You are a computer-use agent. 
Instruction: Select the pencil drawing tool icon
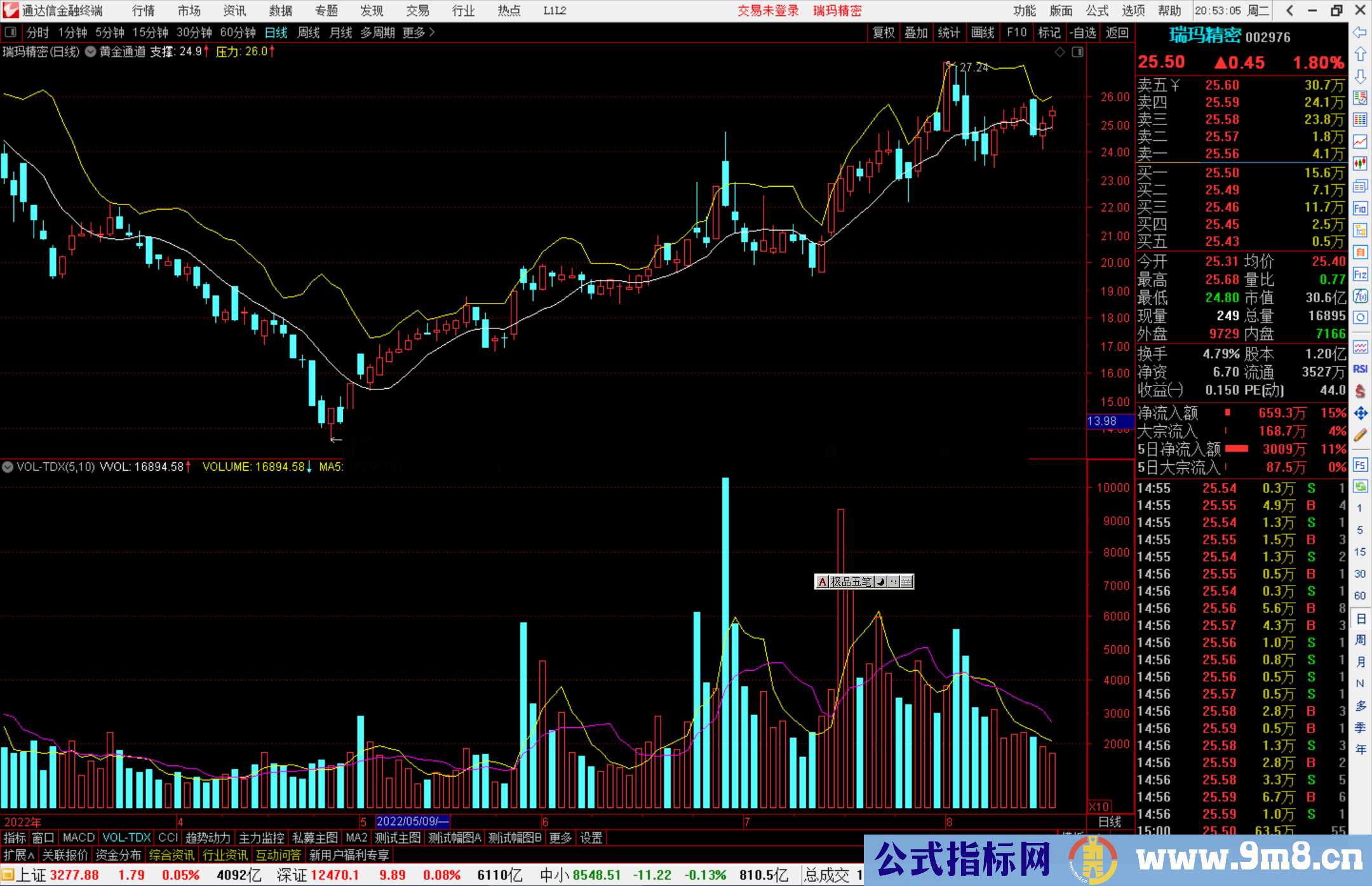pyautogui.click(x=1359, y=435)
